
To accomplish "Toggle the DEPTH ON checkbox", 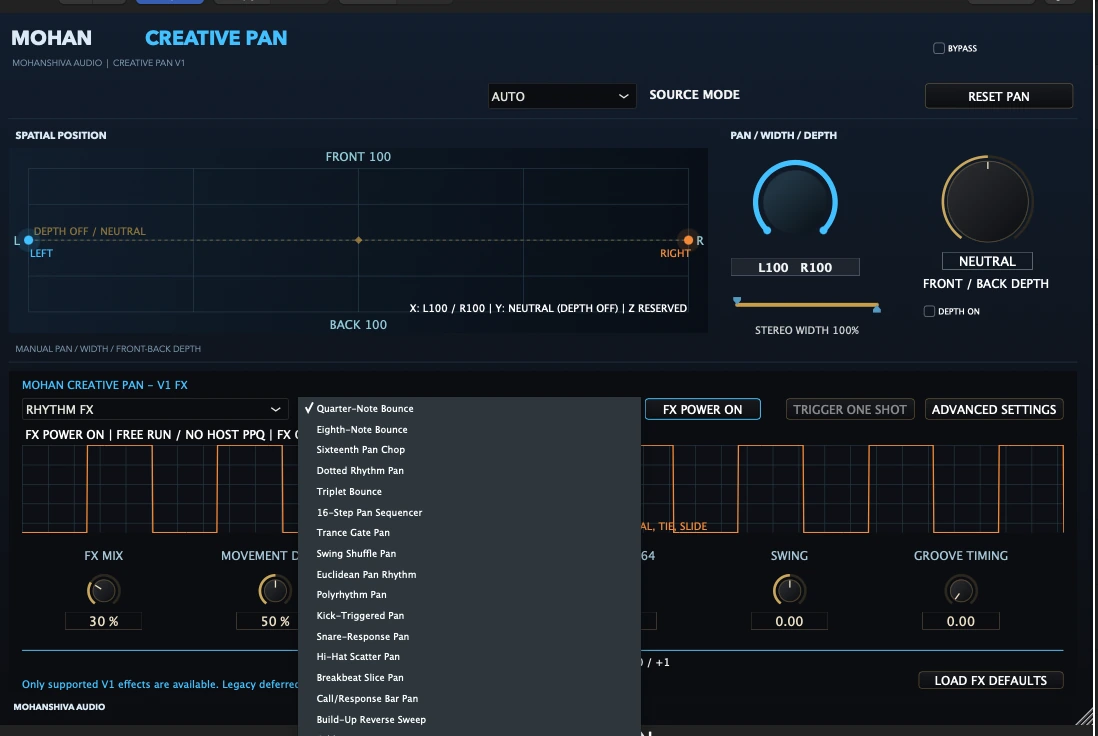I will [929, 311].
